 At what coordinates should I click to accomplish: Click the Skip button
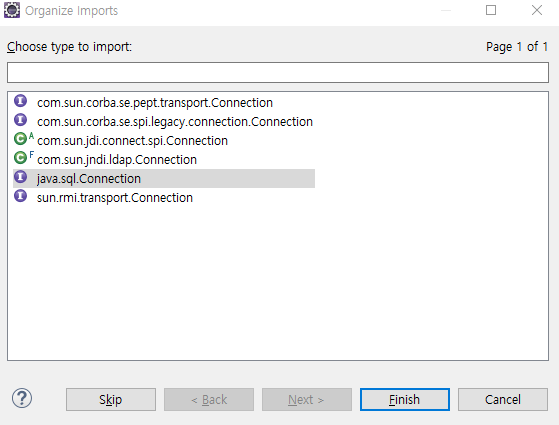coord(111,399)
